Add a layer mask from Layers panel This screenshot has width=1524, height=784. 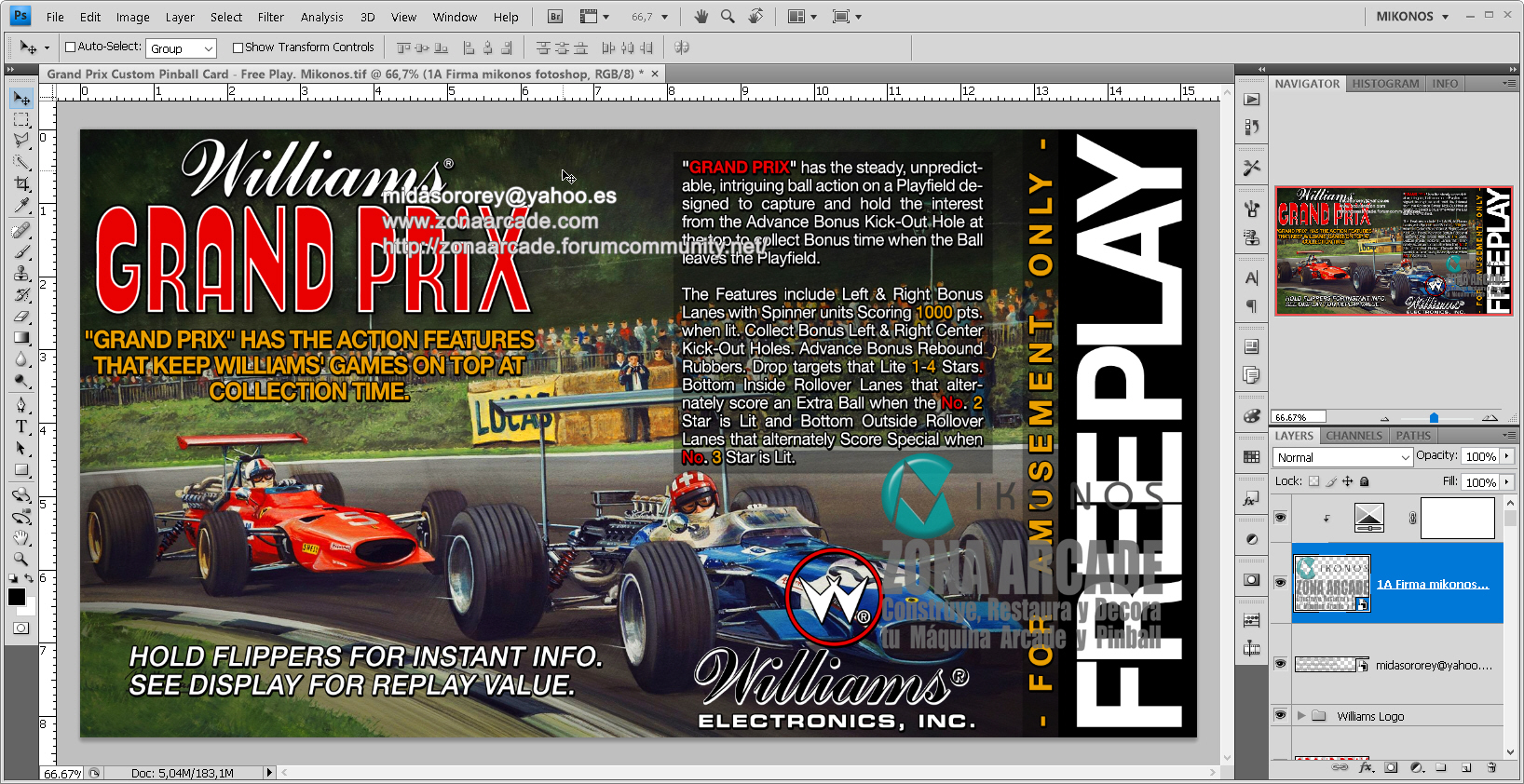(1391, 767)
